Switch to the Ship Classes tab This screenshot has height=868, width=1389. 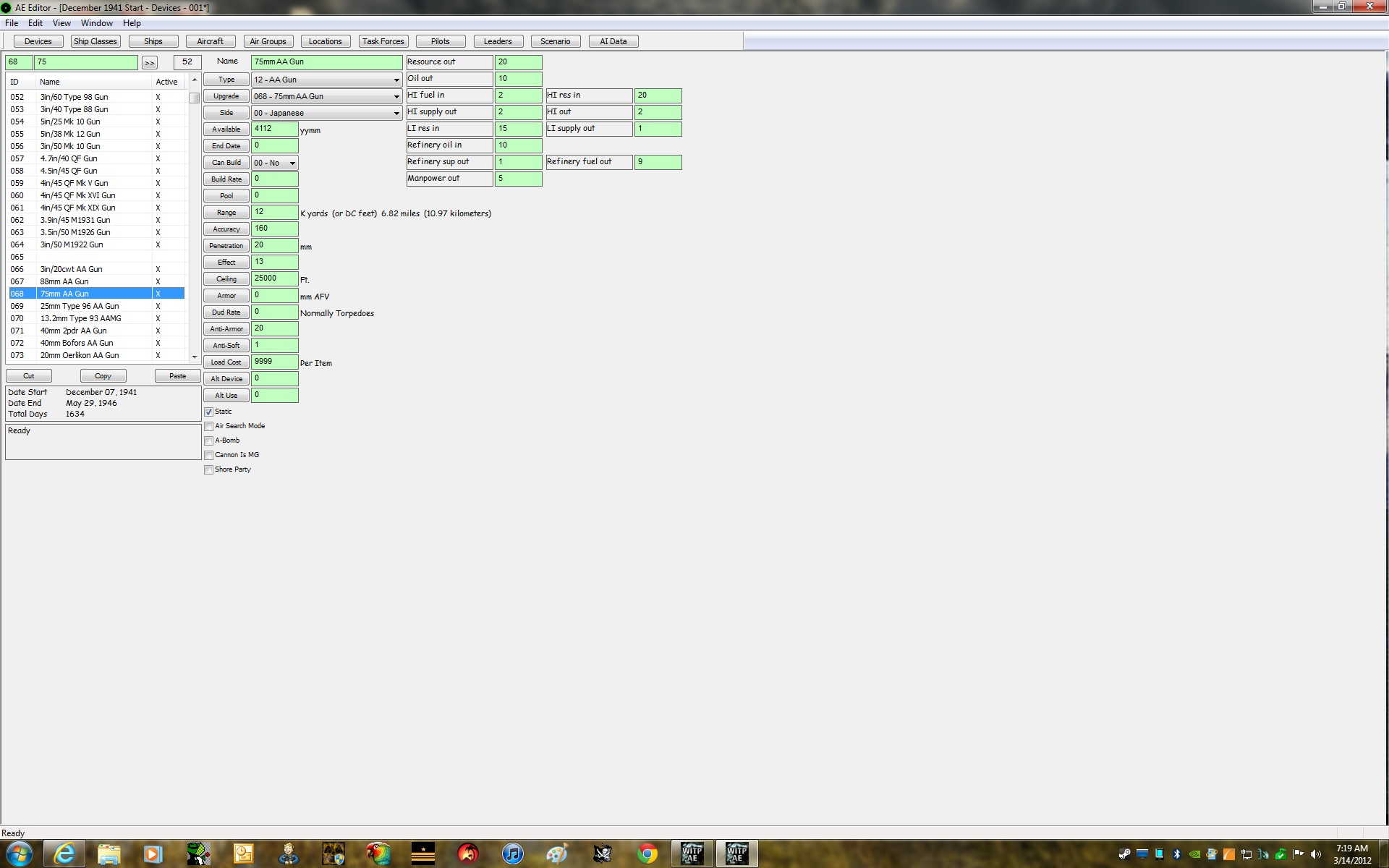click(95, 41)
